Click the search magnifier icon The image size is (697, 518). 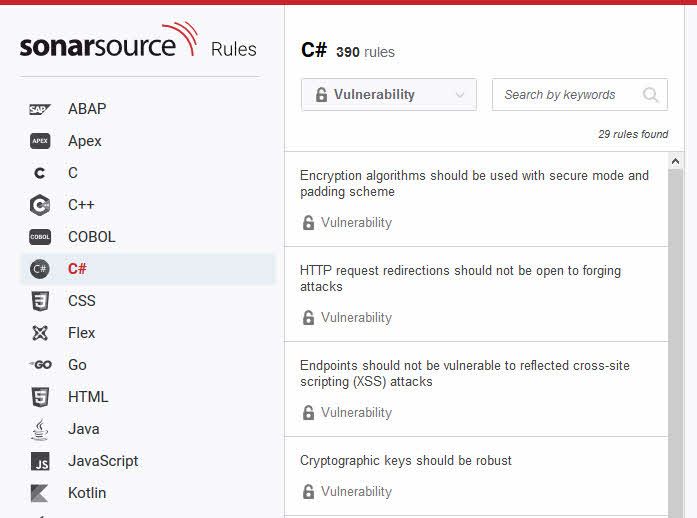coord(650,94)
